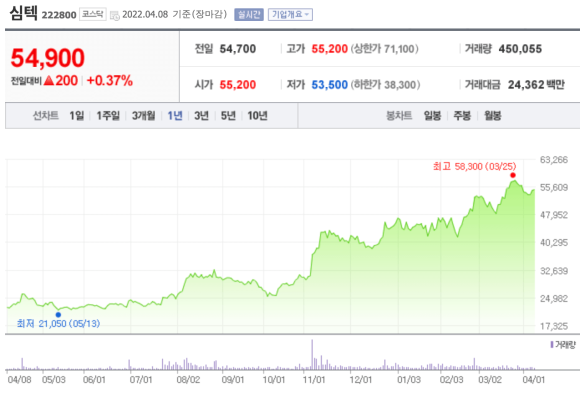Click the 실시간 button

pos(249,15)
